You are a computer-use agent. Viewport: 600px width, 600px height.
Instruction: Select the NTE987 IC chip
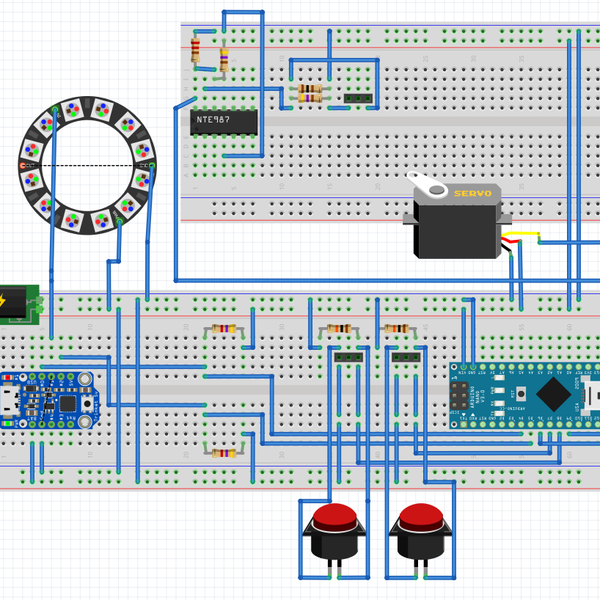click(223, 122)
